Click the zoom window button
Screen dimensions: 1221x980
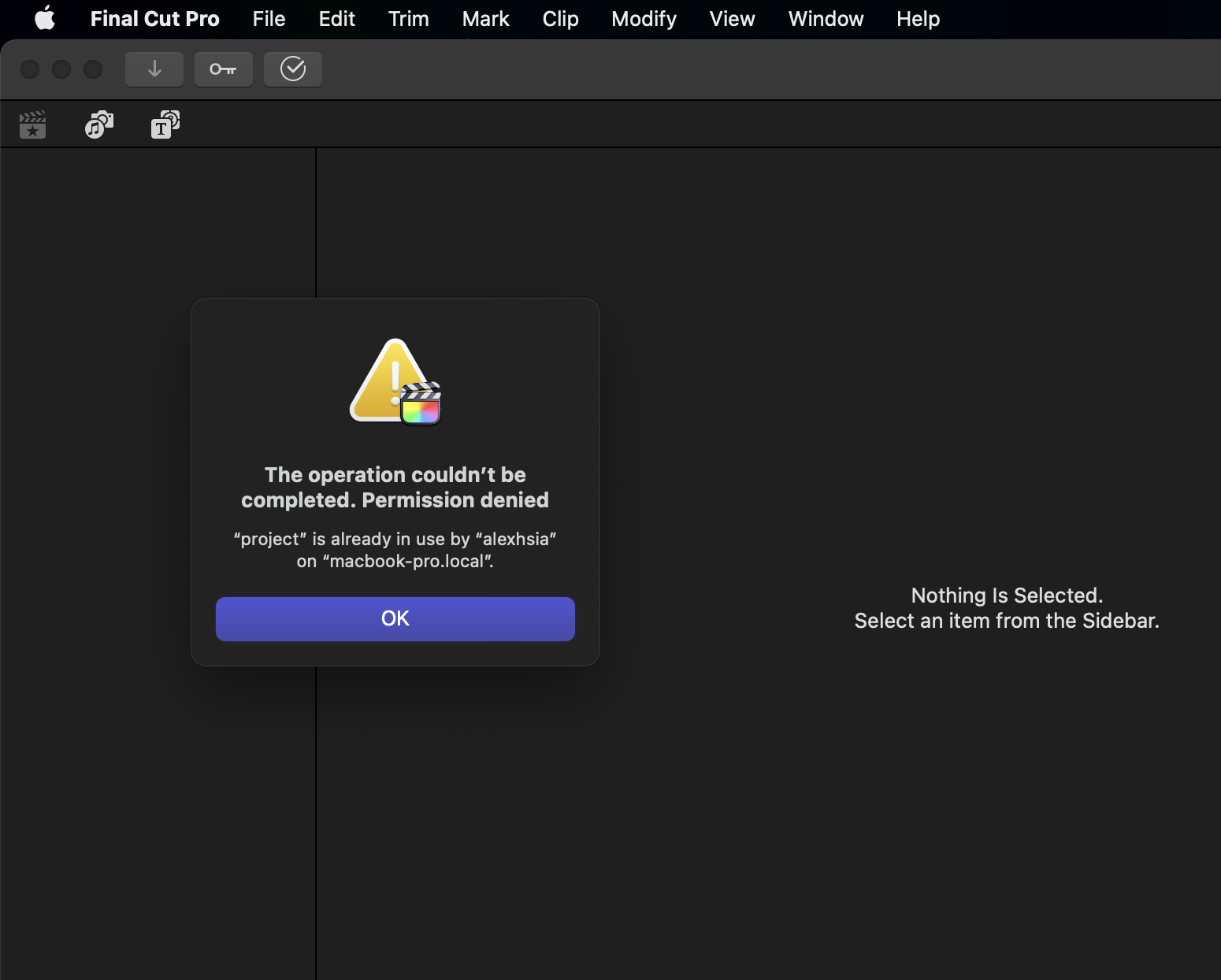93,69
